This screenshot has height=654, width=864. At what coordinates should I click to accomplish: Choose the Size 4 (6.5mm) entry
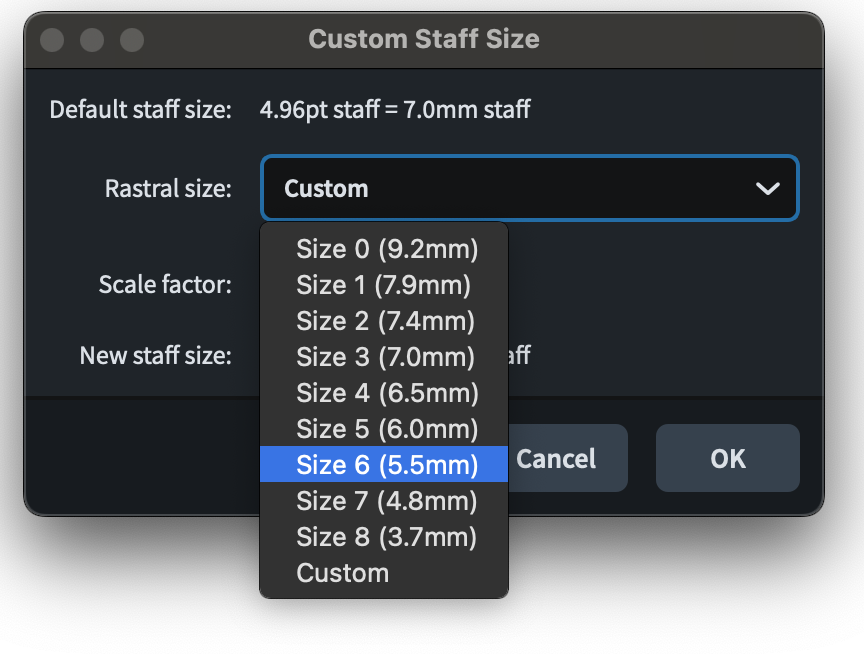pos(386,393)
